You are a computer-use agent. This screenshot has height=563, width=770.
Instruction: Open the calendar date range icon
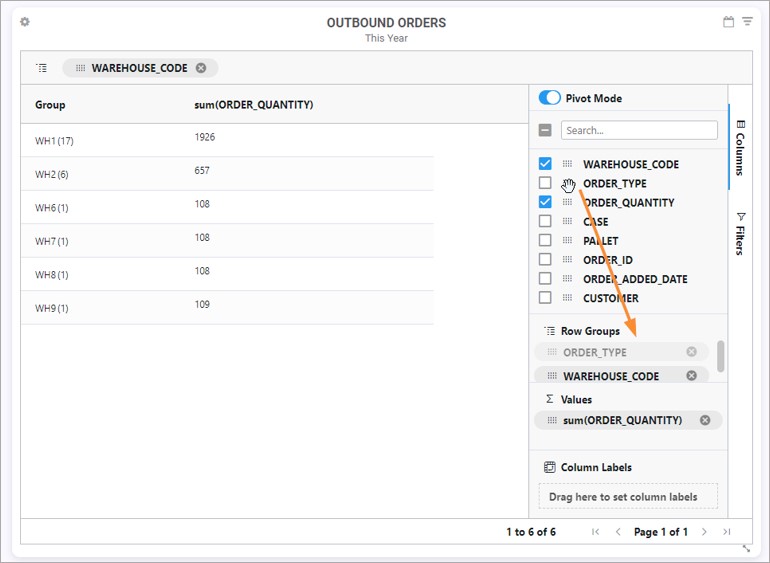(x=728, y=22)
